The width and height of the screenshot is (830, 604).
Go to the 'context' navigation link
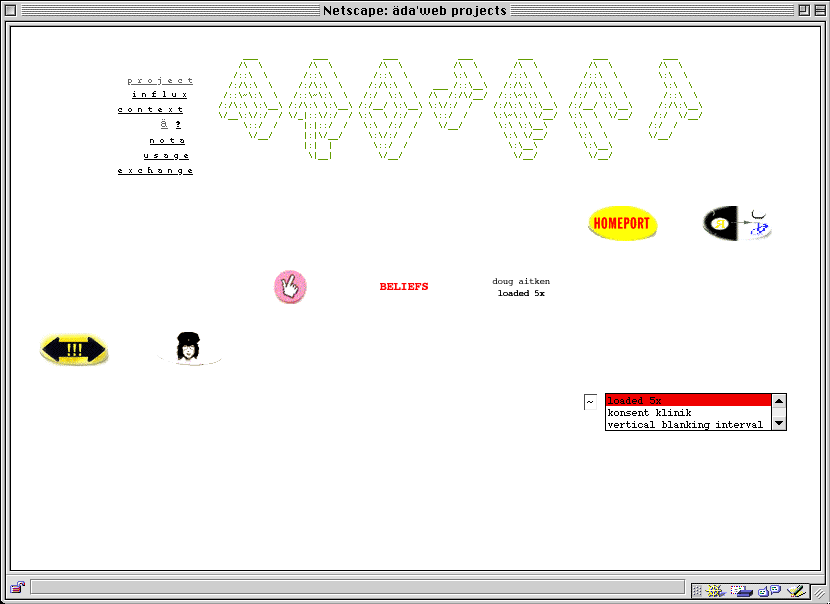click(151, 110)
